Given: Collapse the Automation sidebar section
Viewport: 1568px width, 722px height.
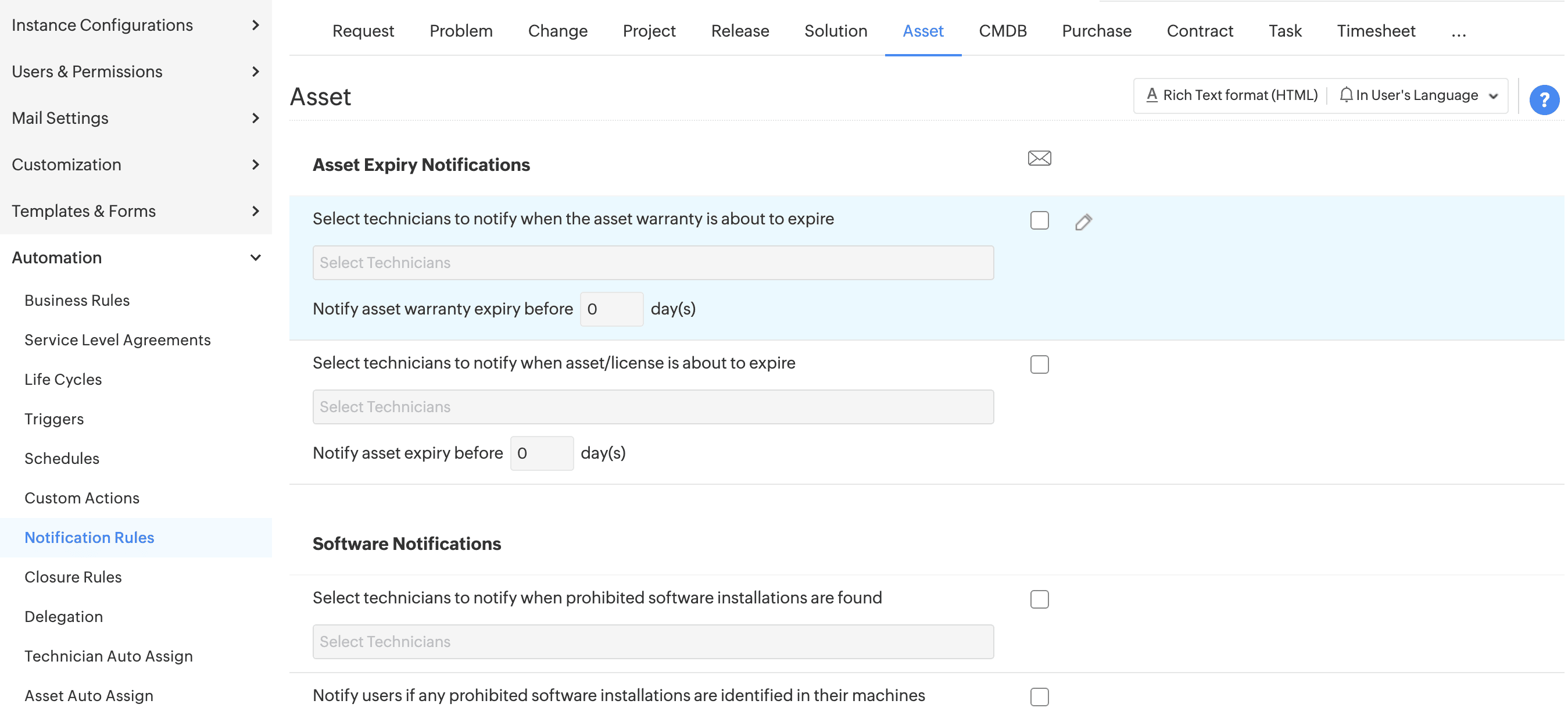Looking at the screenshot, I should coord(256,258).
